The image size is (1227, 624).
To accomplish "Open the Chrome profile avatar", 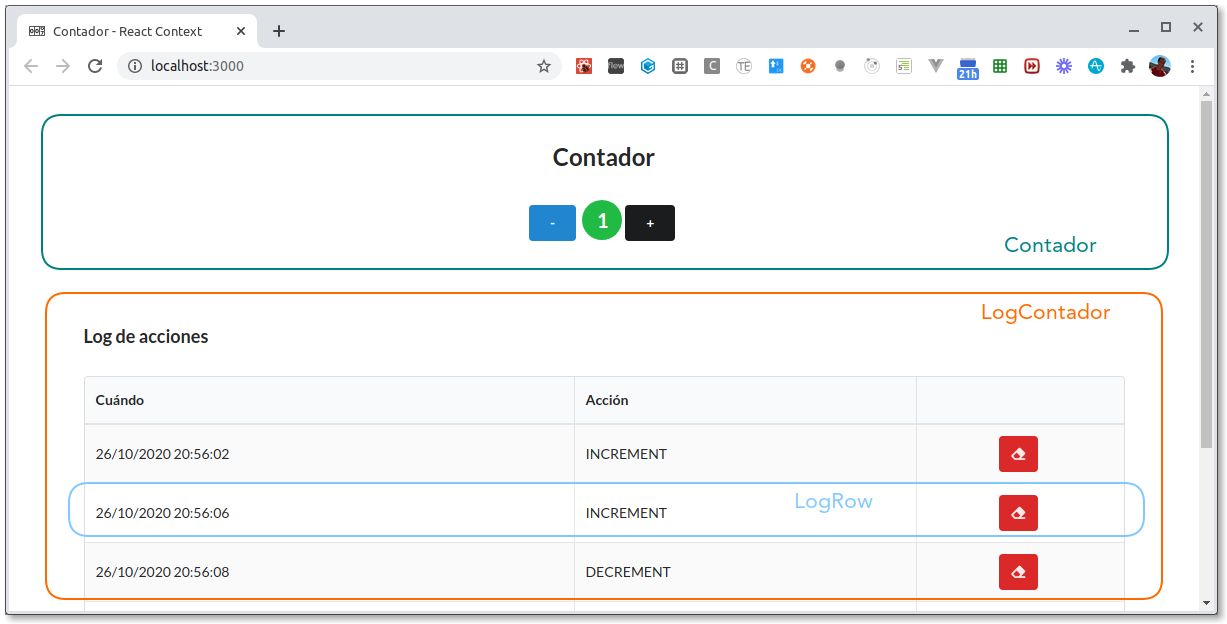I will (x=1160, y=66).
